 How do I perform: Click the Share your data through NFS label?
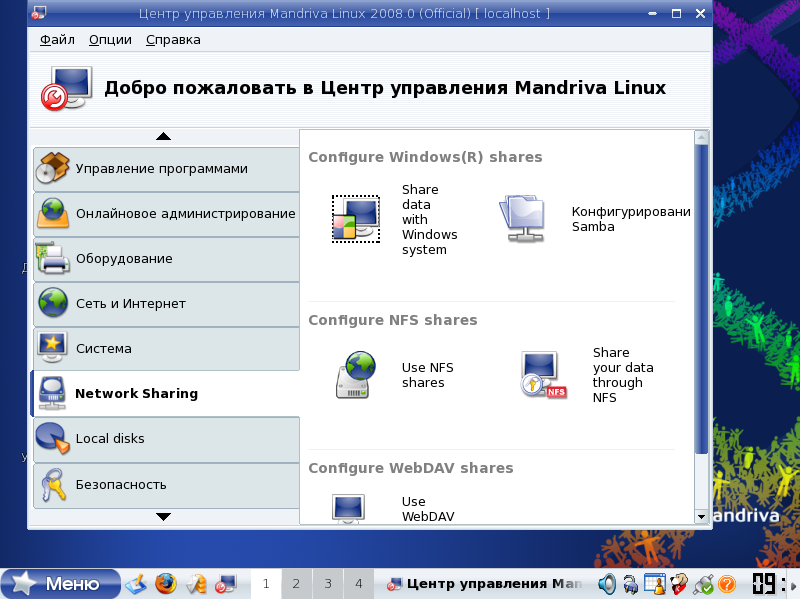tap(623, 375)
